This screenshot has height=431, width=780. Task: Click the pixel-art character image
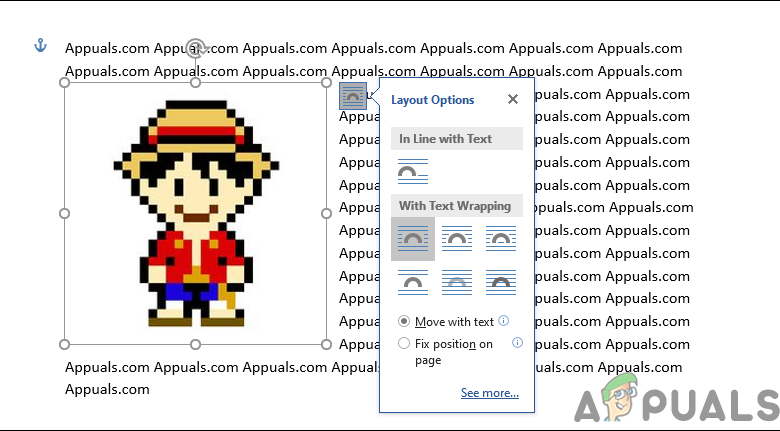coord(196,214)
